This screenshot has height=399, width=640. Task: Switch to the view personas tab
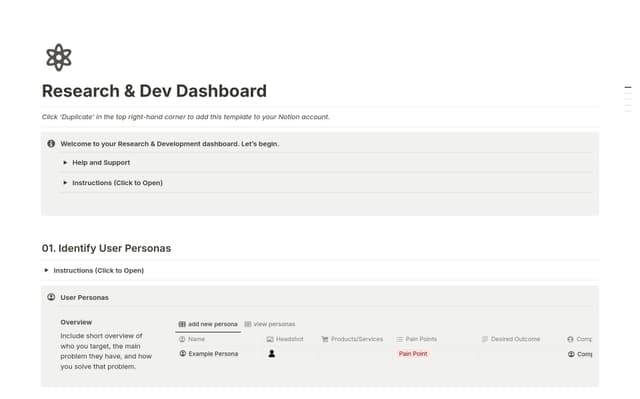point(270,324)
